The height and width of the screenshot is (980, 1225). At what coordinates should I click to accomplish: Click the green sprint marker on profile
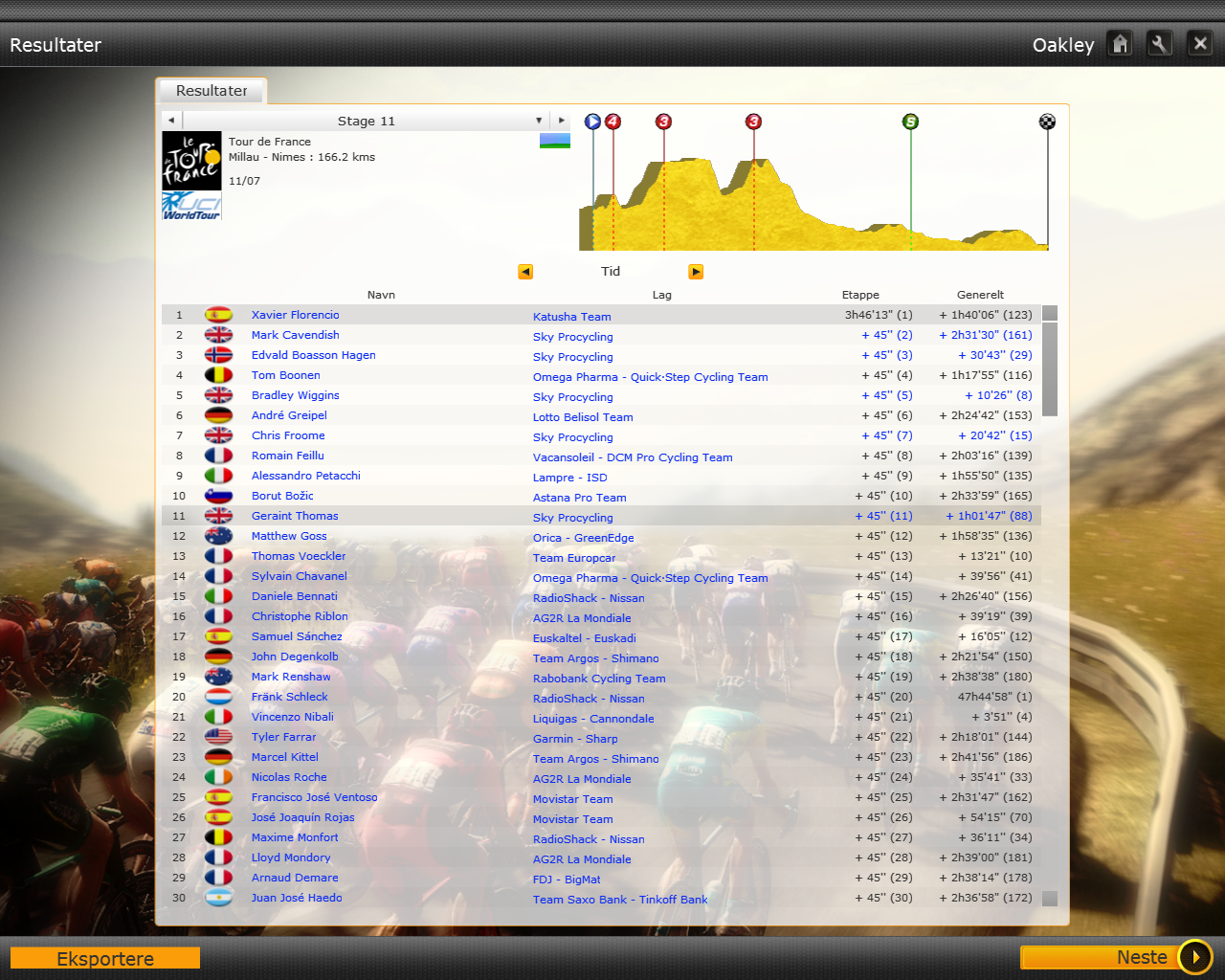coord(910,122)
